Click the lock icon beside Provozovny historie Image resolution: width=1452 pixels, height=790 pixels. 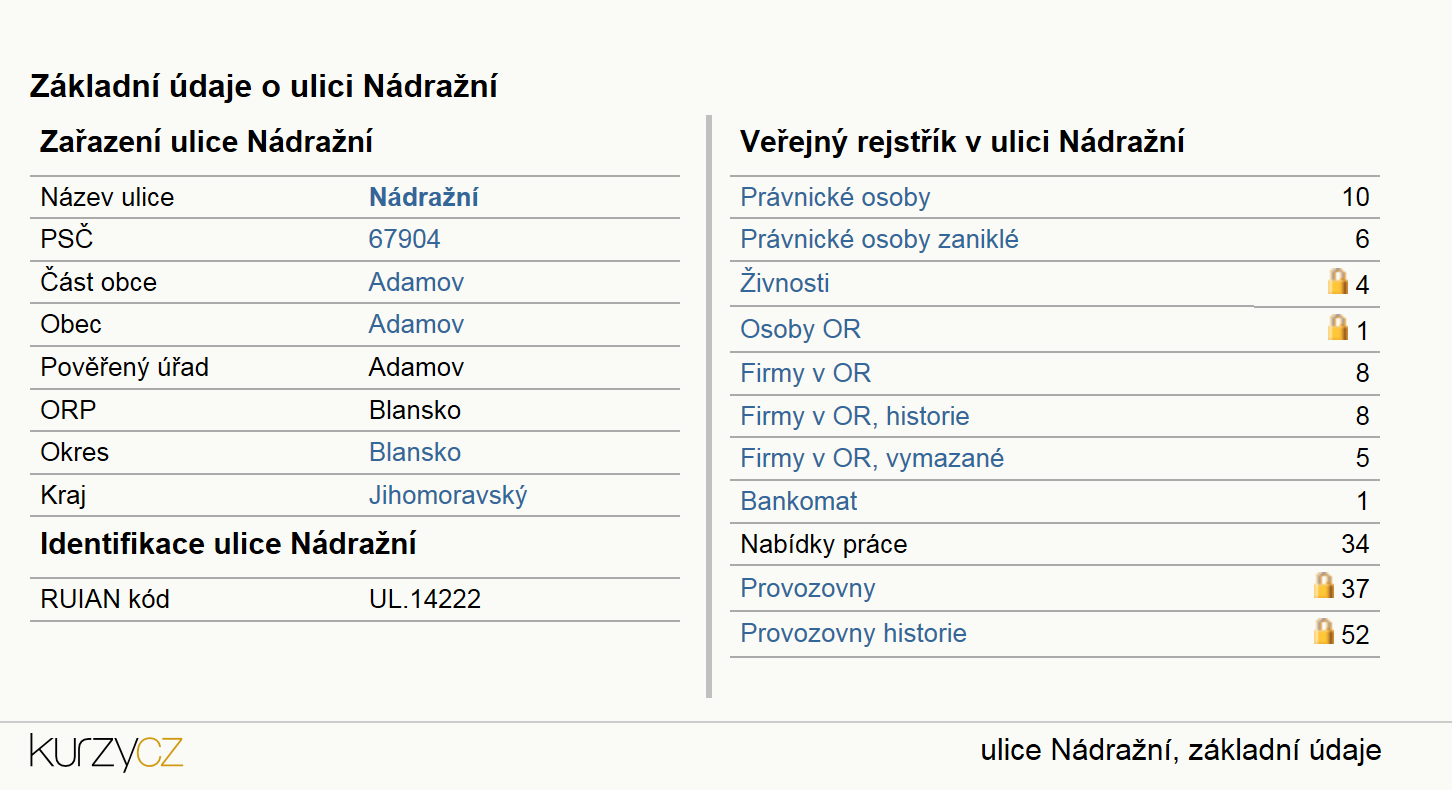click(1324, 630)
